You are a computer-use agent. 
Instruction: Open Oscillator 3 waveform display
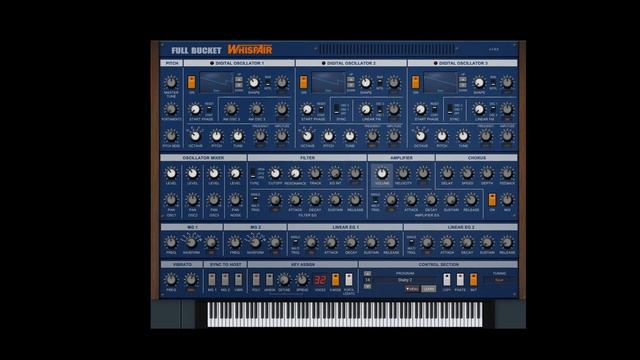click(x=440, y=83)
